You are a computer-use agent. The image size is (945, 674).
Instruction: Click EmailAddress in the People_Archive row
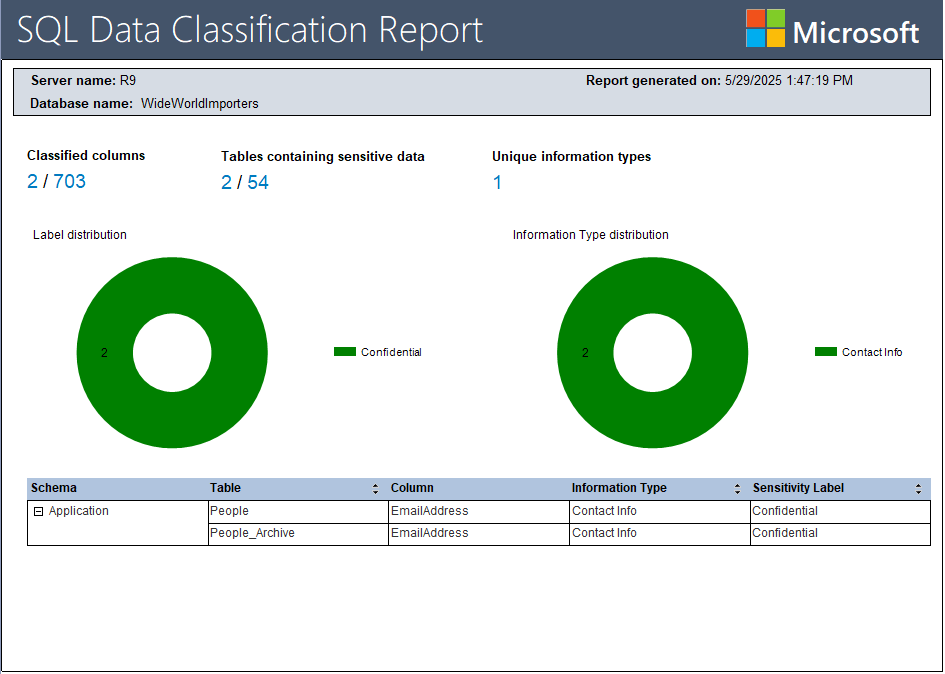(x=429, y=533)
